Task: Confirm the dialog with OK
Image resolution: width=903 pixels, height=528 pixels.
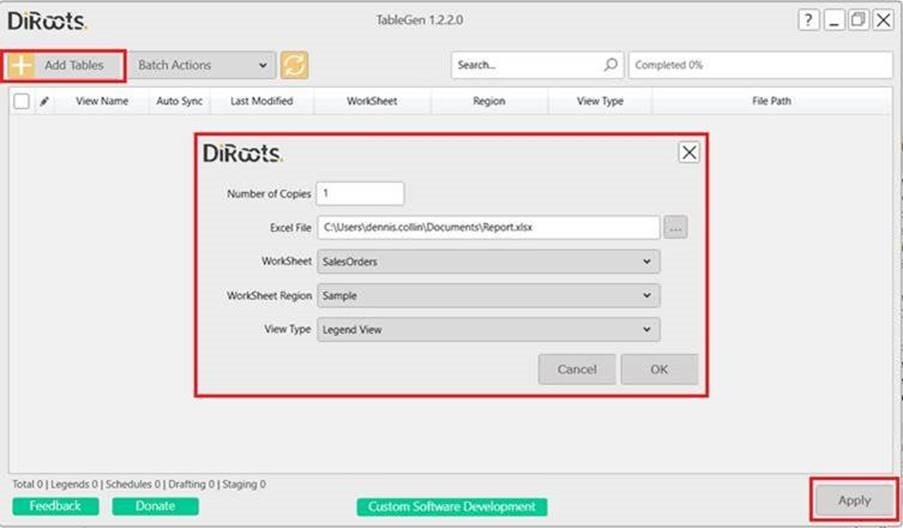Action: click(x=659, y=369)
